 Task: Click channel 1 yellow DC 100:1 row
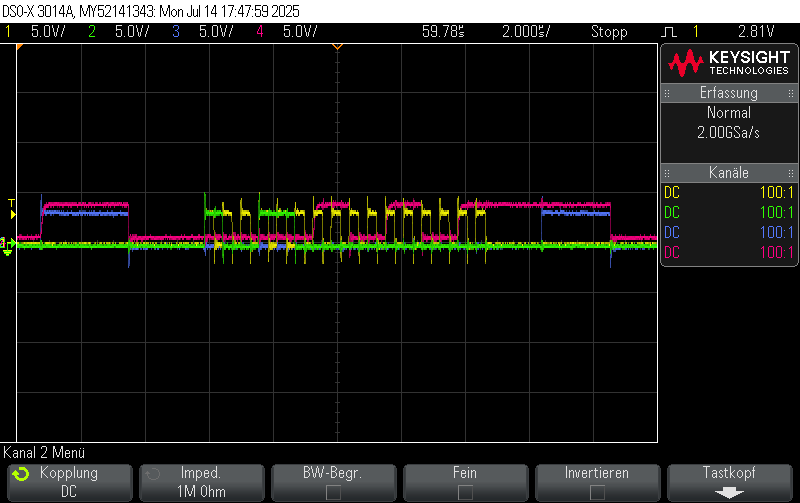click(x=729, y=192)
